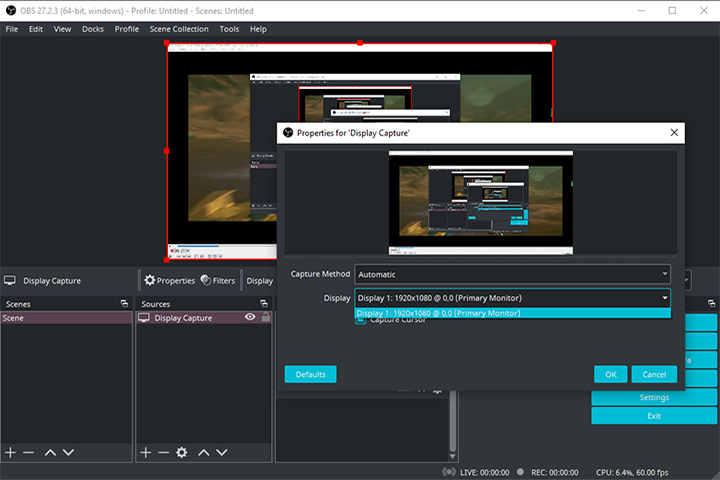The width and height of the screenshot is (720, 480).
Task: Add a new source with plus icon
Action: click(x=146, y=453)
